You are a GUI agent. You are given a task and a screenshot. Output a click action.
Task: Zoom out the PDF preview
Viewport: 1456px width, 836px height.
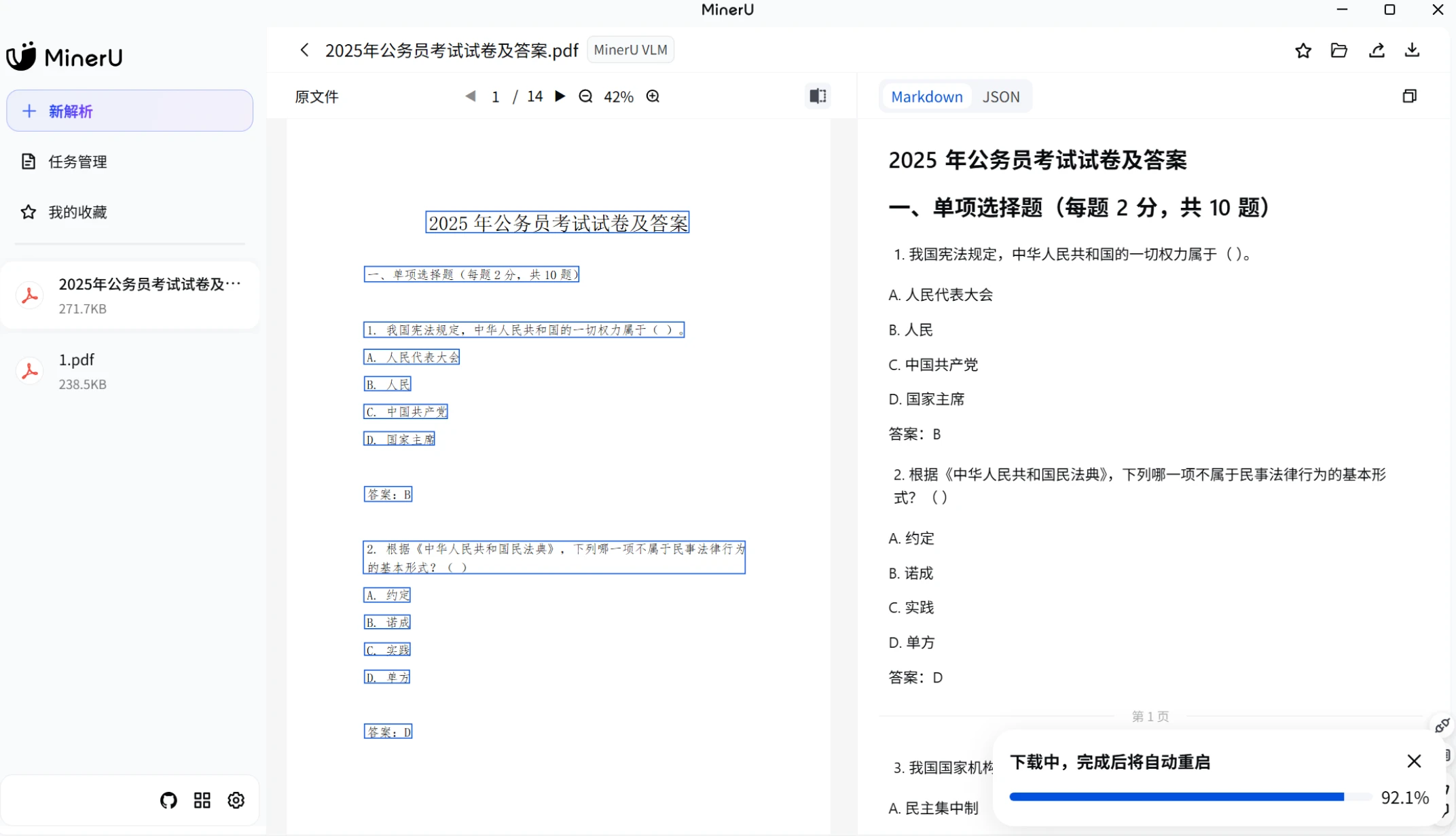(585, 96)
